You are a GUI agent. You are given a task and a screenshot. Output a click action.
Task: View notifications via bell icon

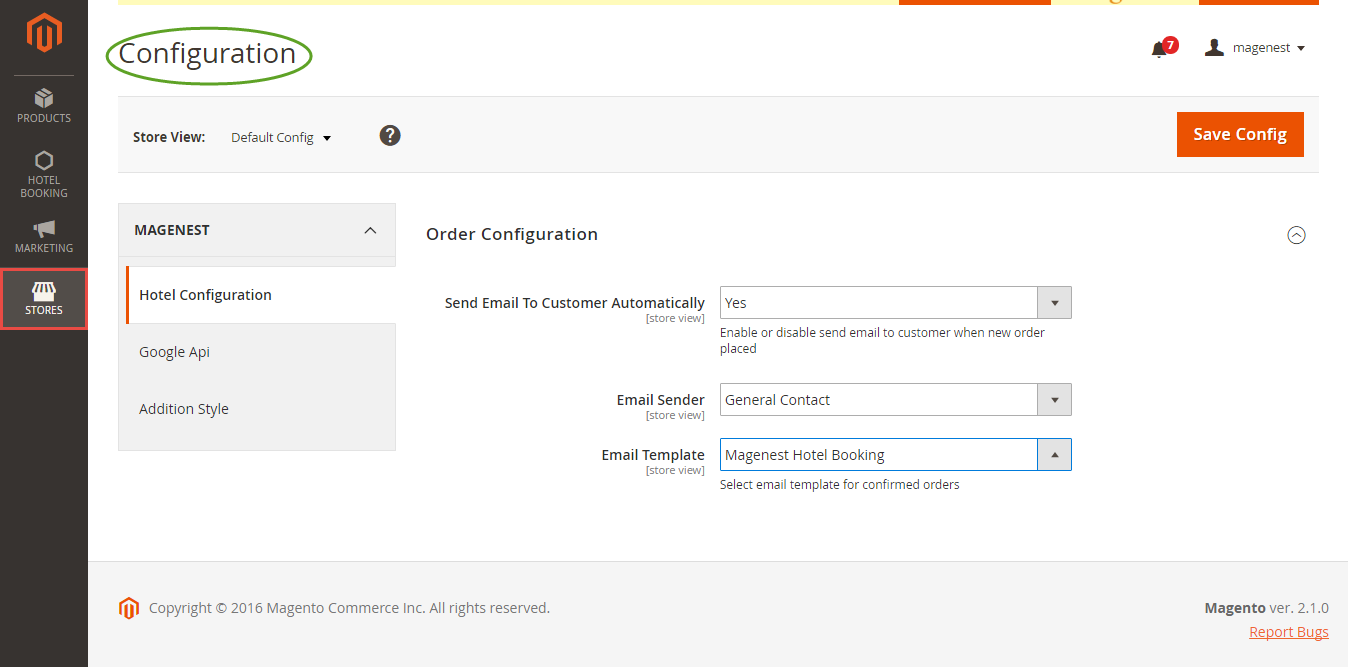point(1159,49)
